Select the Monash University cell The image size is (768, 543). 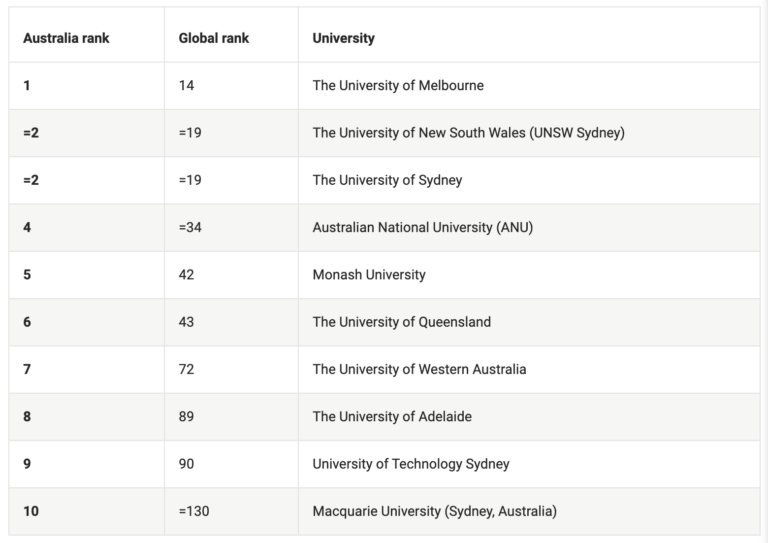pyautogui.click(x=369, y=275)
